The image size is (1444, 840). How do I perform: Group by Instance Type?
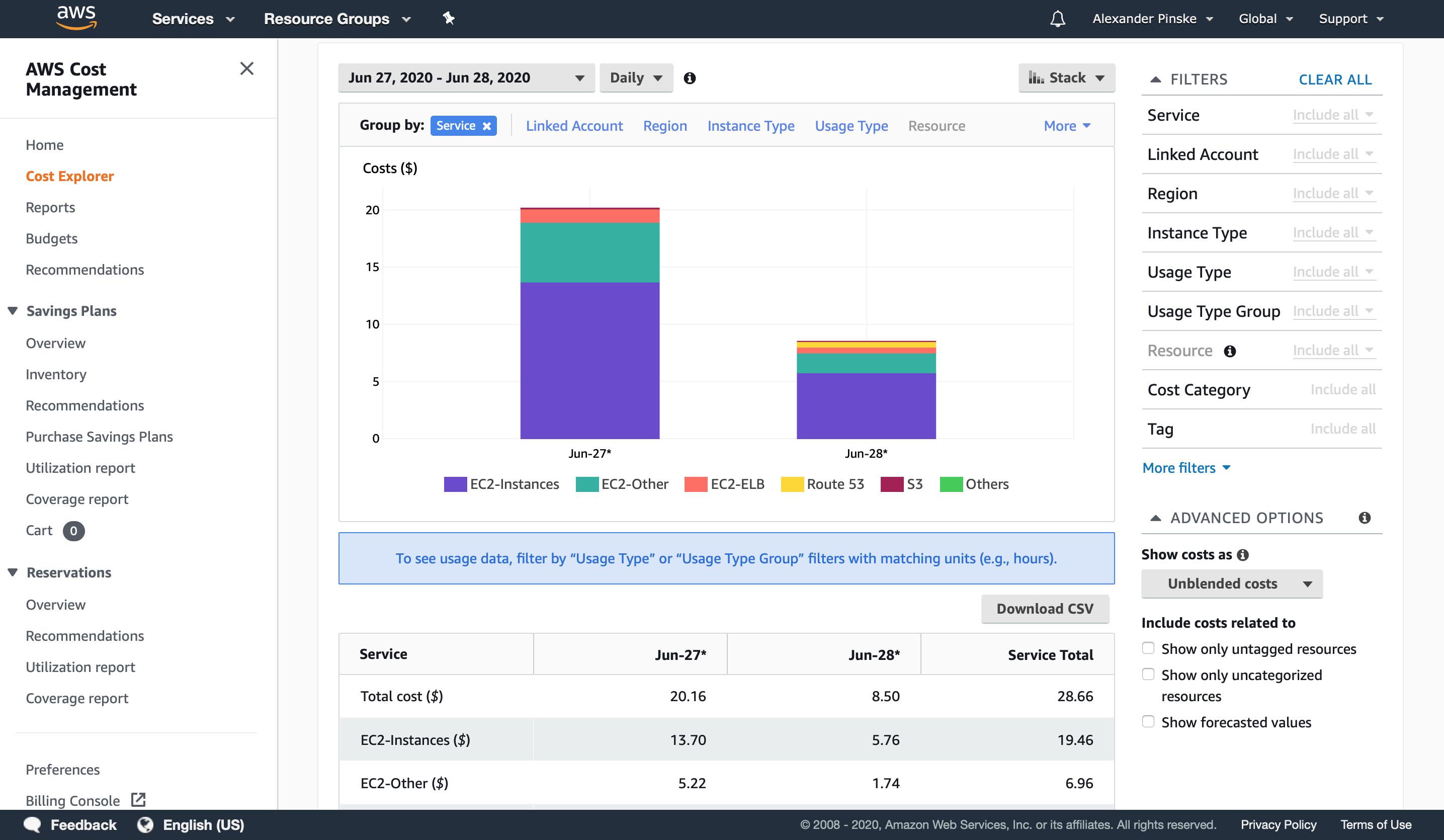click(750, 126)
